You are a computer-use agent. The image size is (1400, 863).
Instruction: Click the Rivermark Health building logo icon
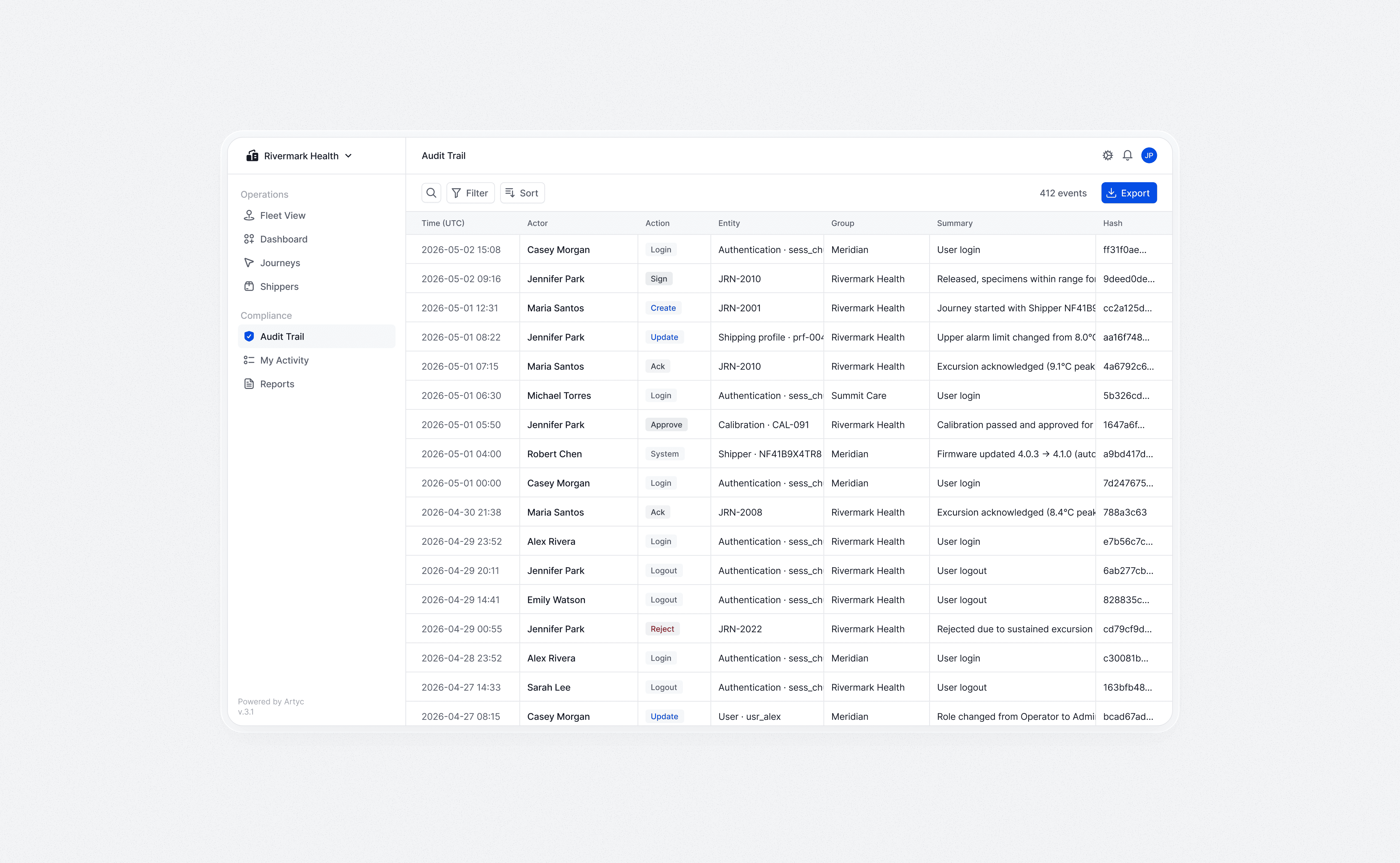252,156
